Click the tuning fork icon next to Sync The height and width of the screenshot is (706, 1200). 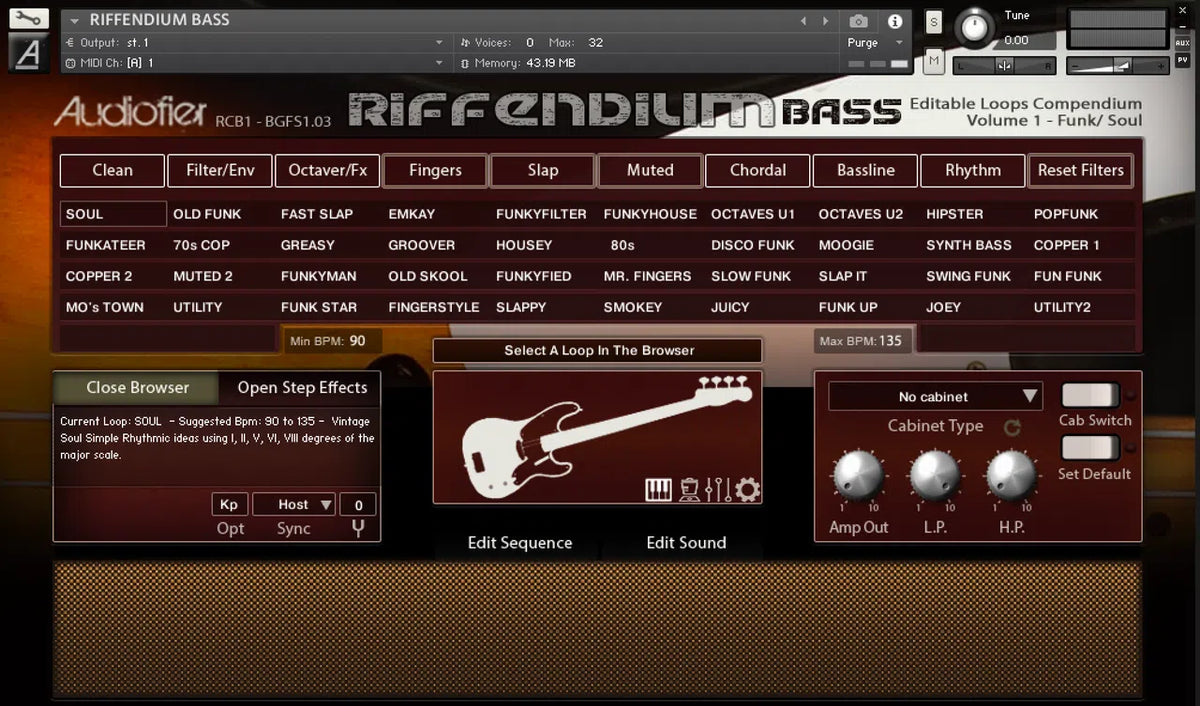click(358, 528)
